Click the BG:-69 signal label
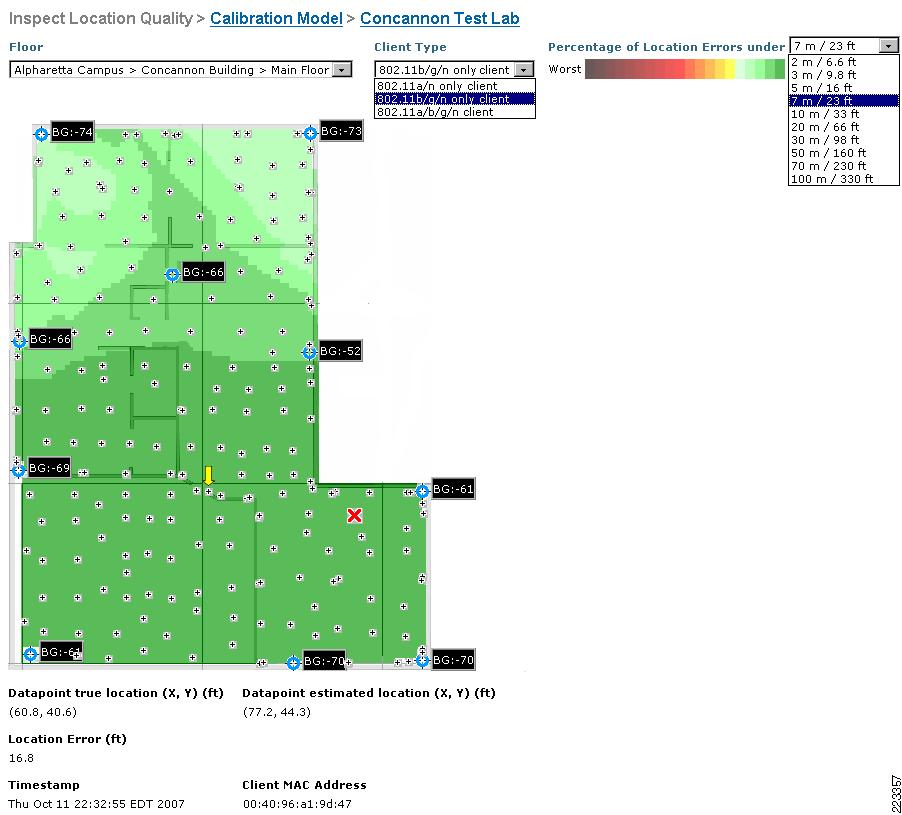Screen dimensions: 902x815 tap(49, 468)
